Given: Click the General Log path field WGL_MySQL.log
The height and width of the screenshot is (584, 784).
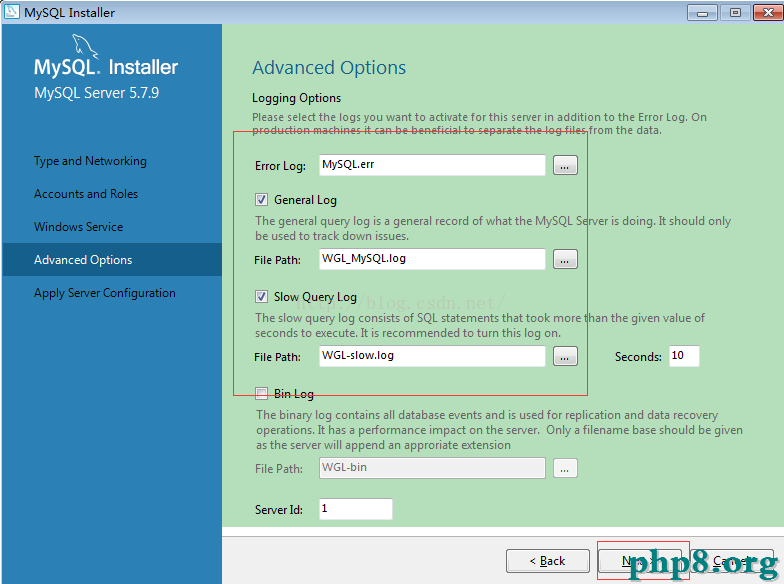Looking at the screenshot, I should coord(432,259).
